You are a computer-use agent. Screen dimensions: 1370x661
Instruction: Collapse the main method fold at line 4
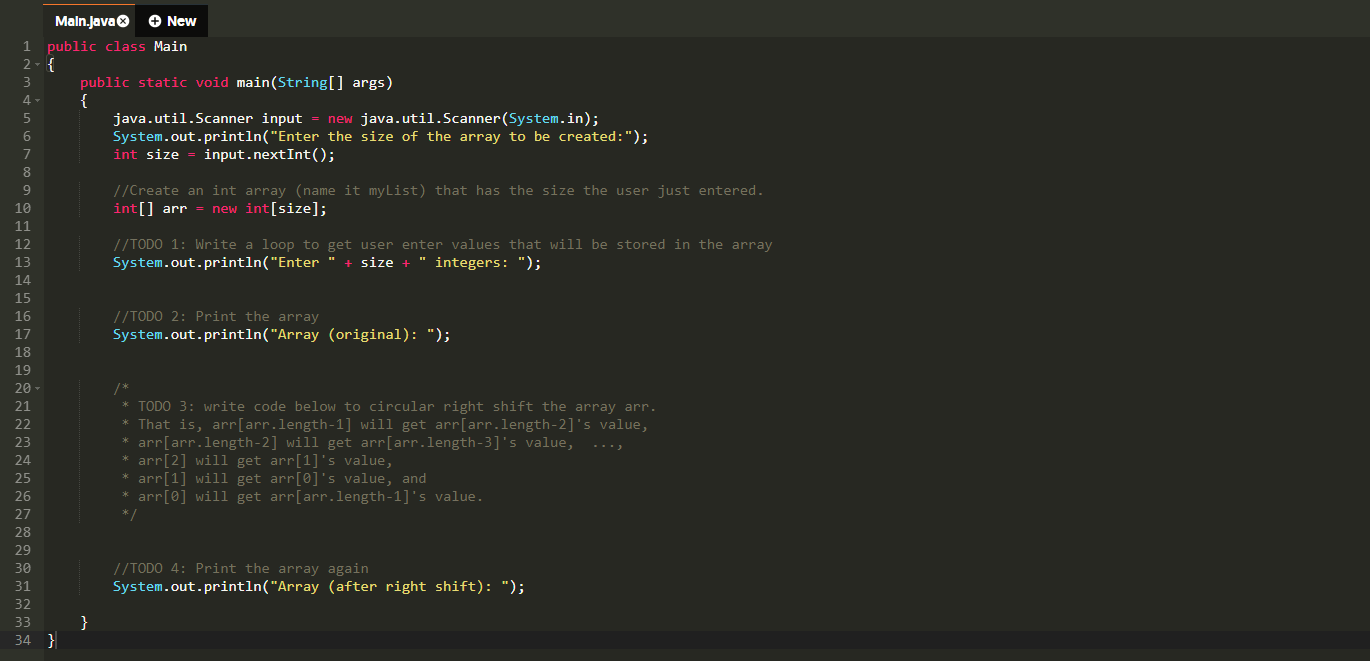[x=37, y=101]
